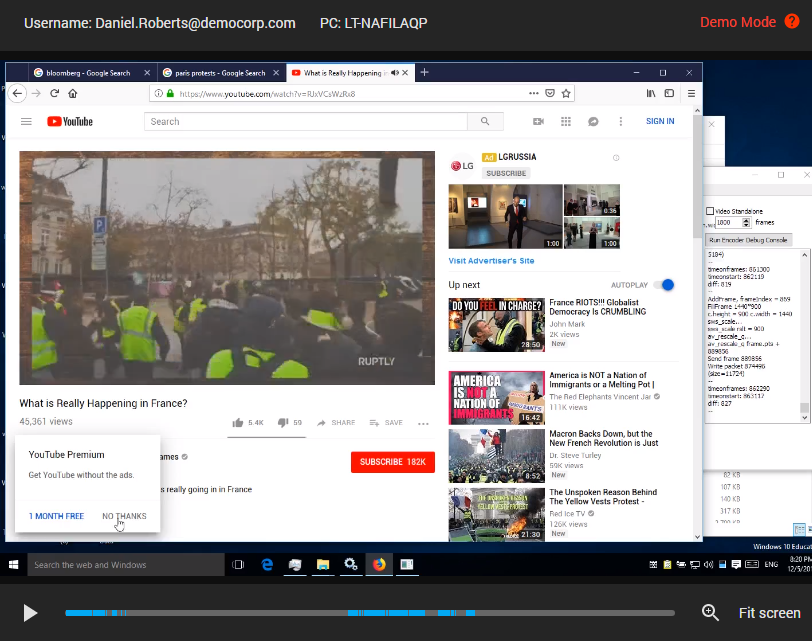
Task: Open America is NOT a Nation thumbnail
Action: (497, 398)
